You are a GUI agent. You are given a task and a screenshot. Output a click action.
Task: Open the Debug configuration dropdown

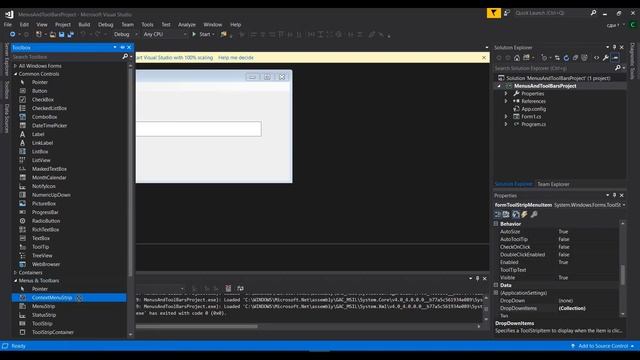pos(125,35)
